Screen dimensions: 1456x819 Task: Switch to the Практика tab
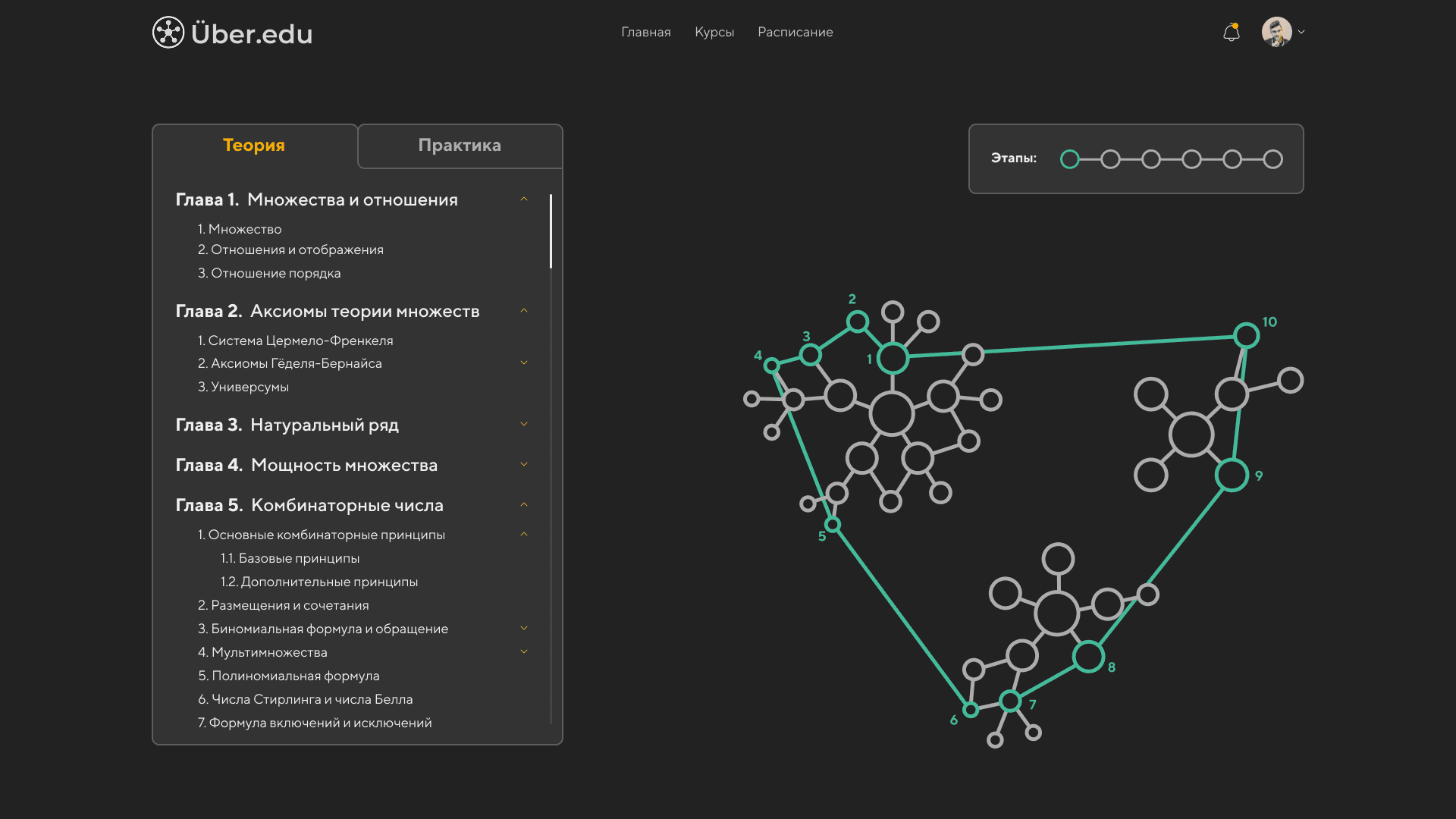tap(460, 146)
